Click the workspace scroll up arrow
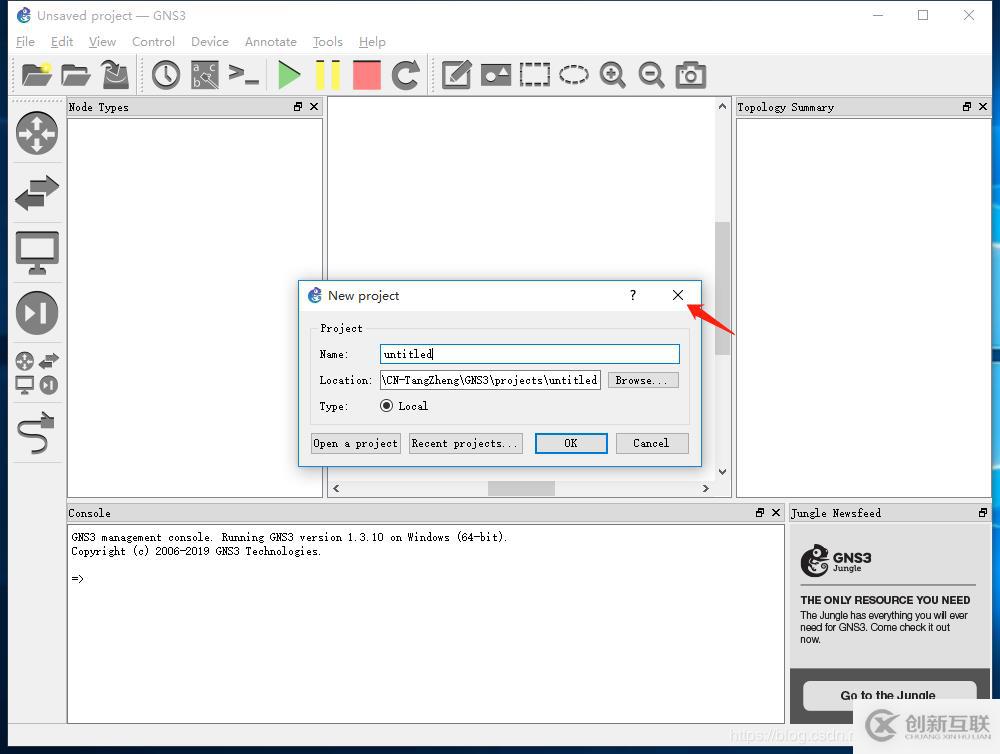1000x754 pixels. [x=722, y=107]
